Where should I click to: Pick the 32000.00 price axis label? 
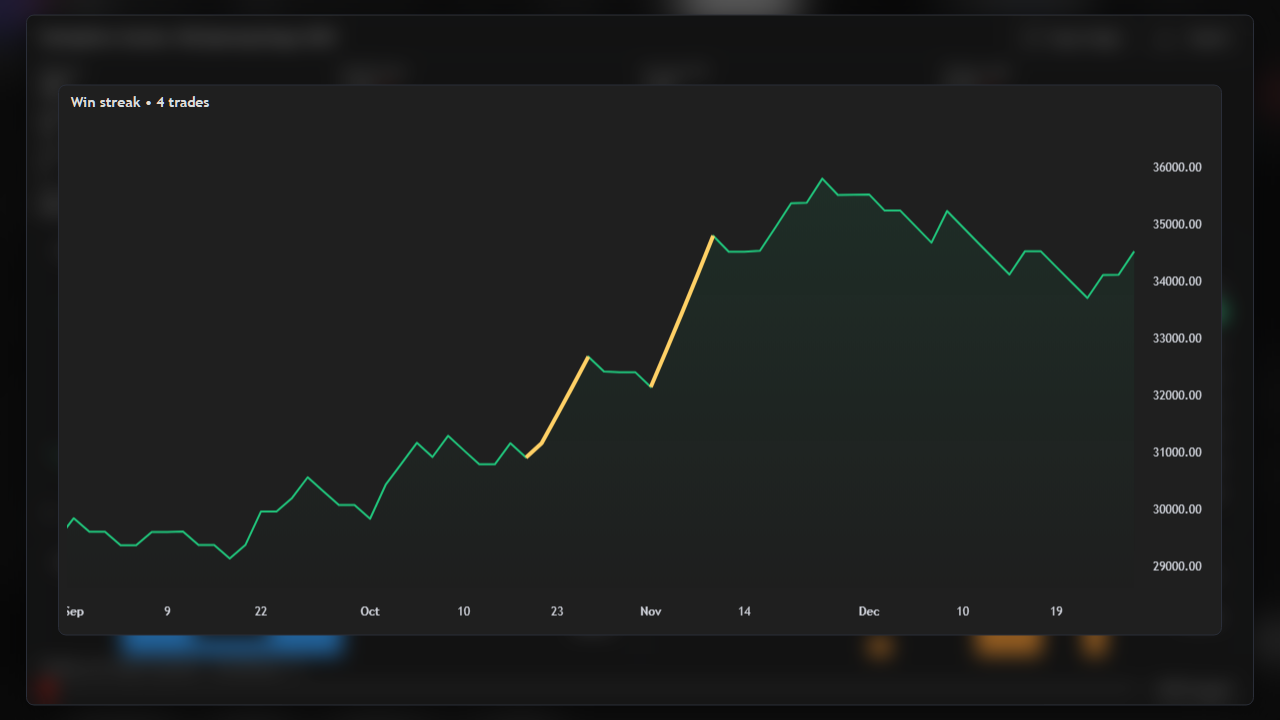[x=1177, y=395]
